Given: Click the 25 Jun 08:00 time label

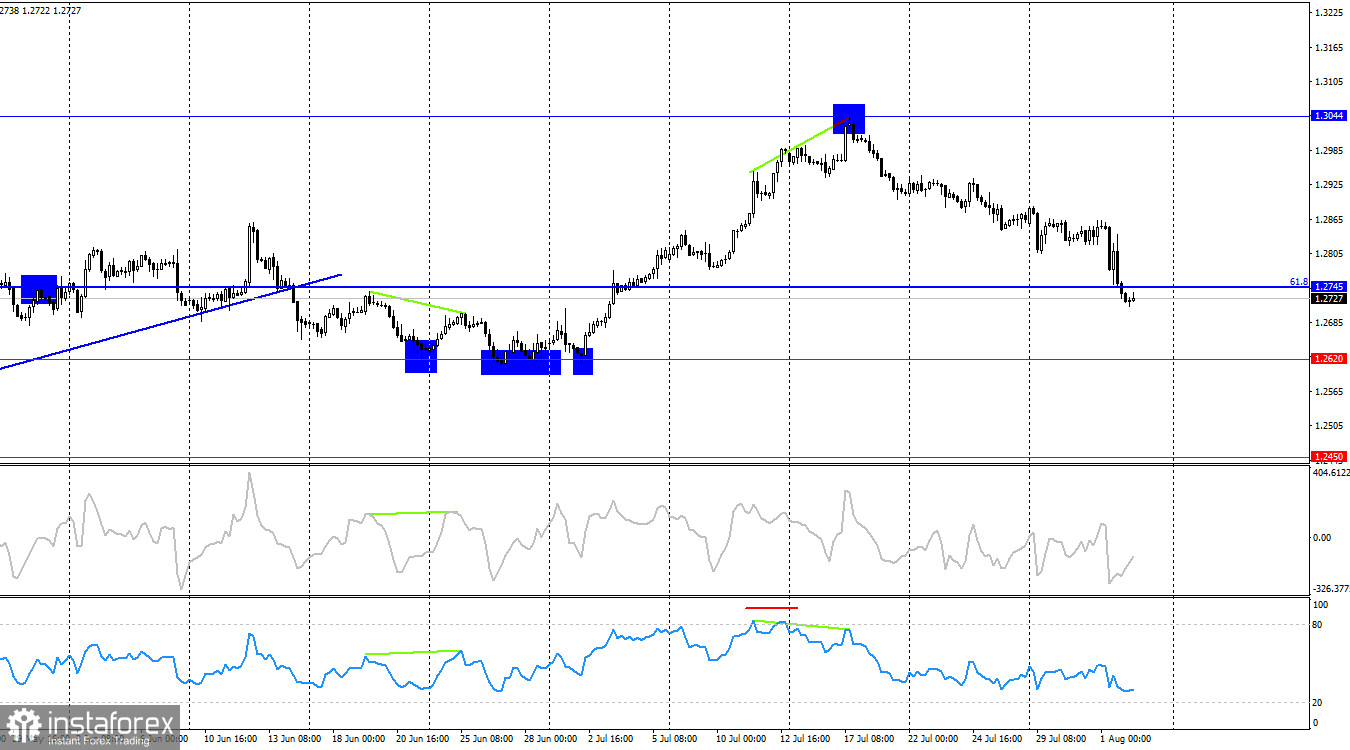Looking at the screenshot, I should (x=486, y=739).
